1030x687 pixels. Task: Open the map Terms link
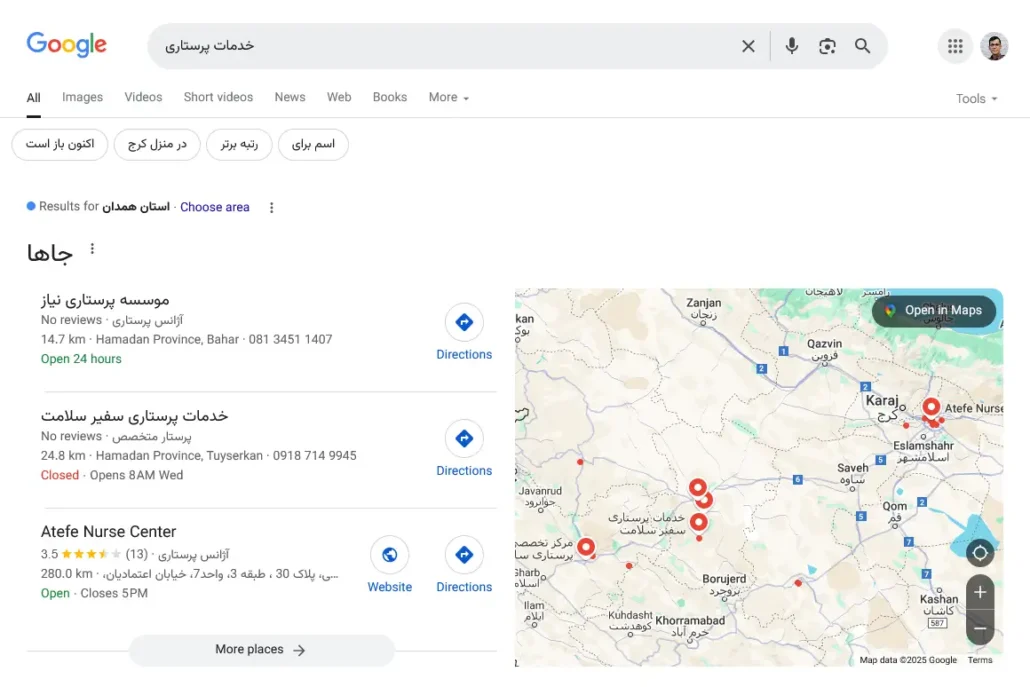pos(979,660)
